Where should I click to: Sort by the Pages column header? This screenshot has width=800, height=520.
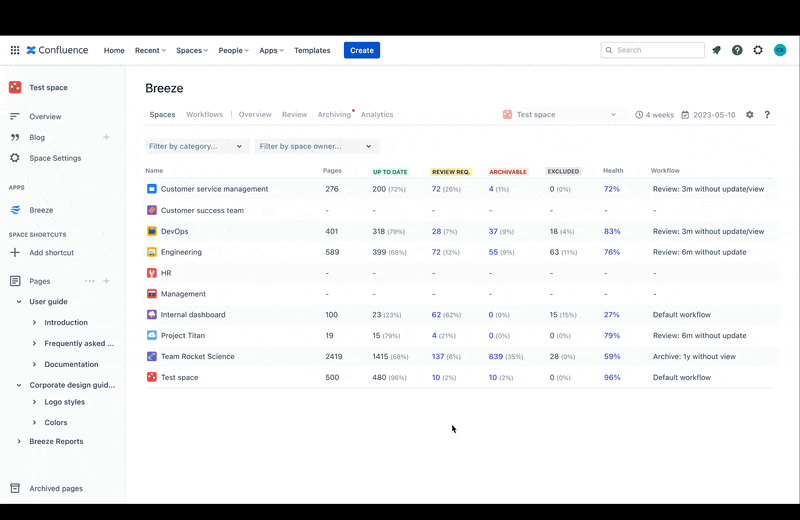click(332, 171)
